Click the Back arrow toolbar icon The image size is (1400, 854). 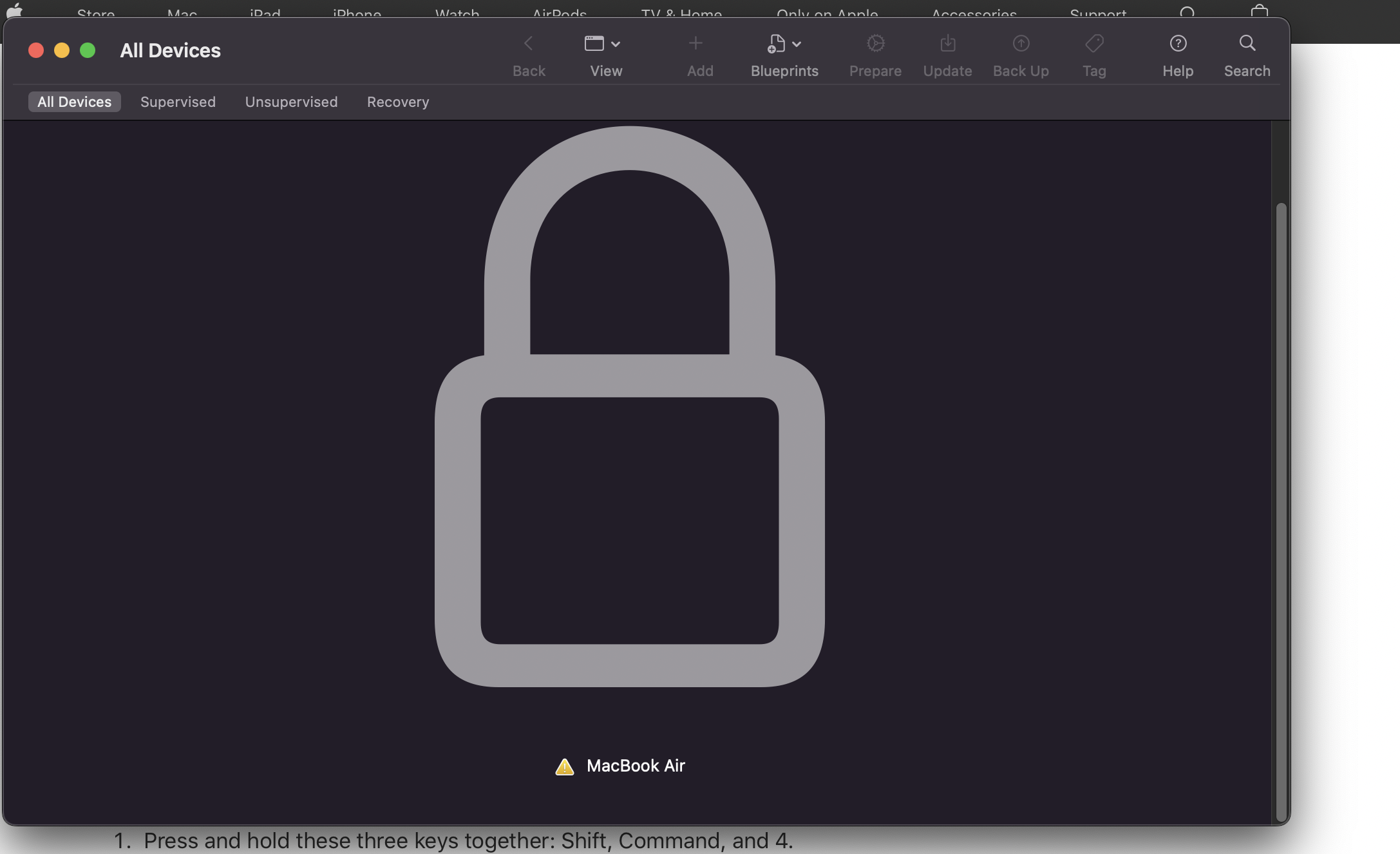[x=528, y=44]
